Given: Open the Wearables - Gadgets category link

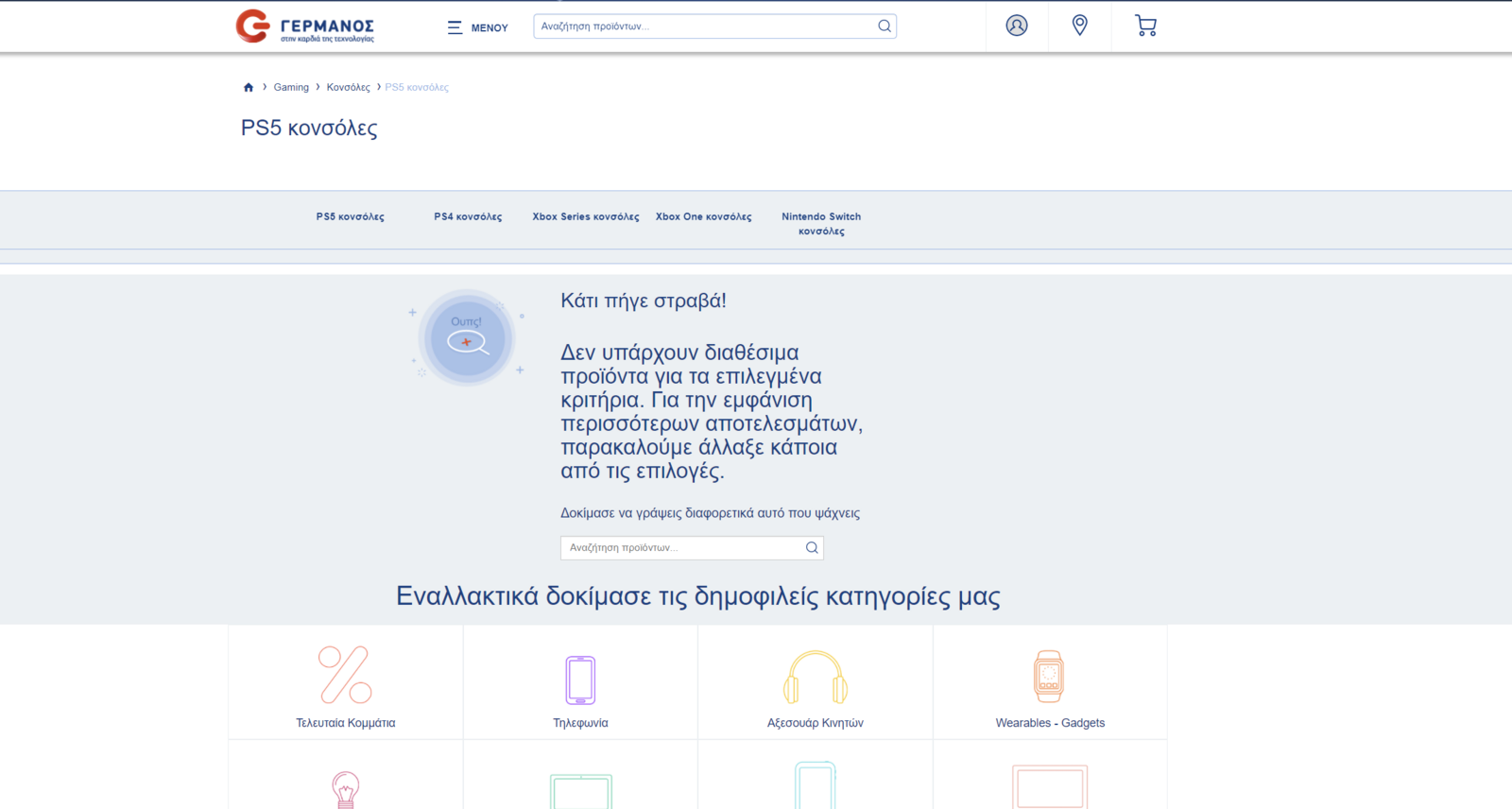Looking at the screenshot, I should 1050,723.
